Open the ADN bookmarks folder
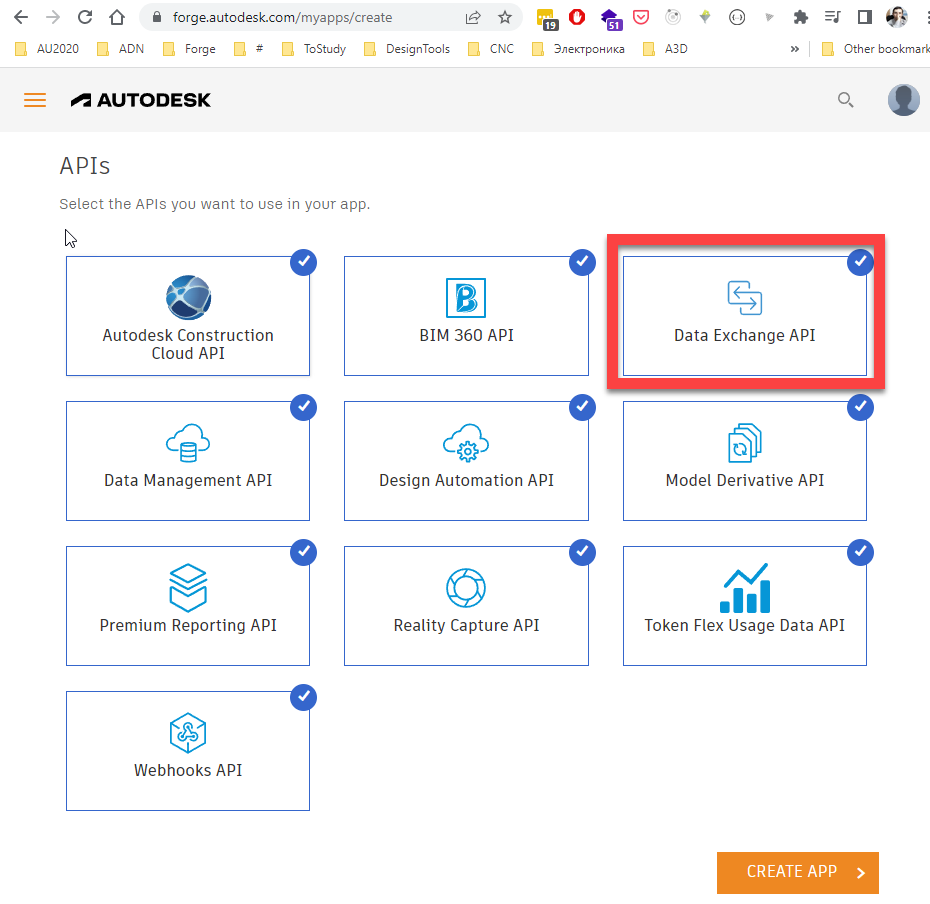This screenshot has height=904, width=930. pyautogui.click(x=121, y=49)
